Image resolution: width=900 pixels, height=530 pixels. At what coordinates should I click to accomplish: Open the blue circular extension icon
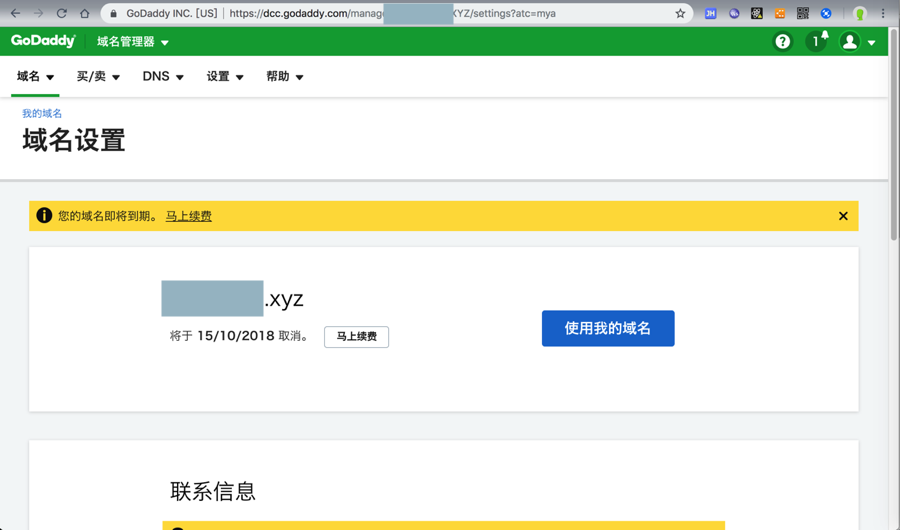click(826, 13)
